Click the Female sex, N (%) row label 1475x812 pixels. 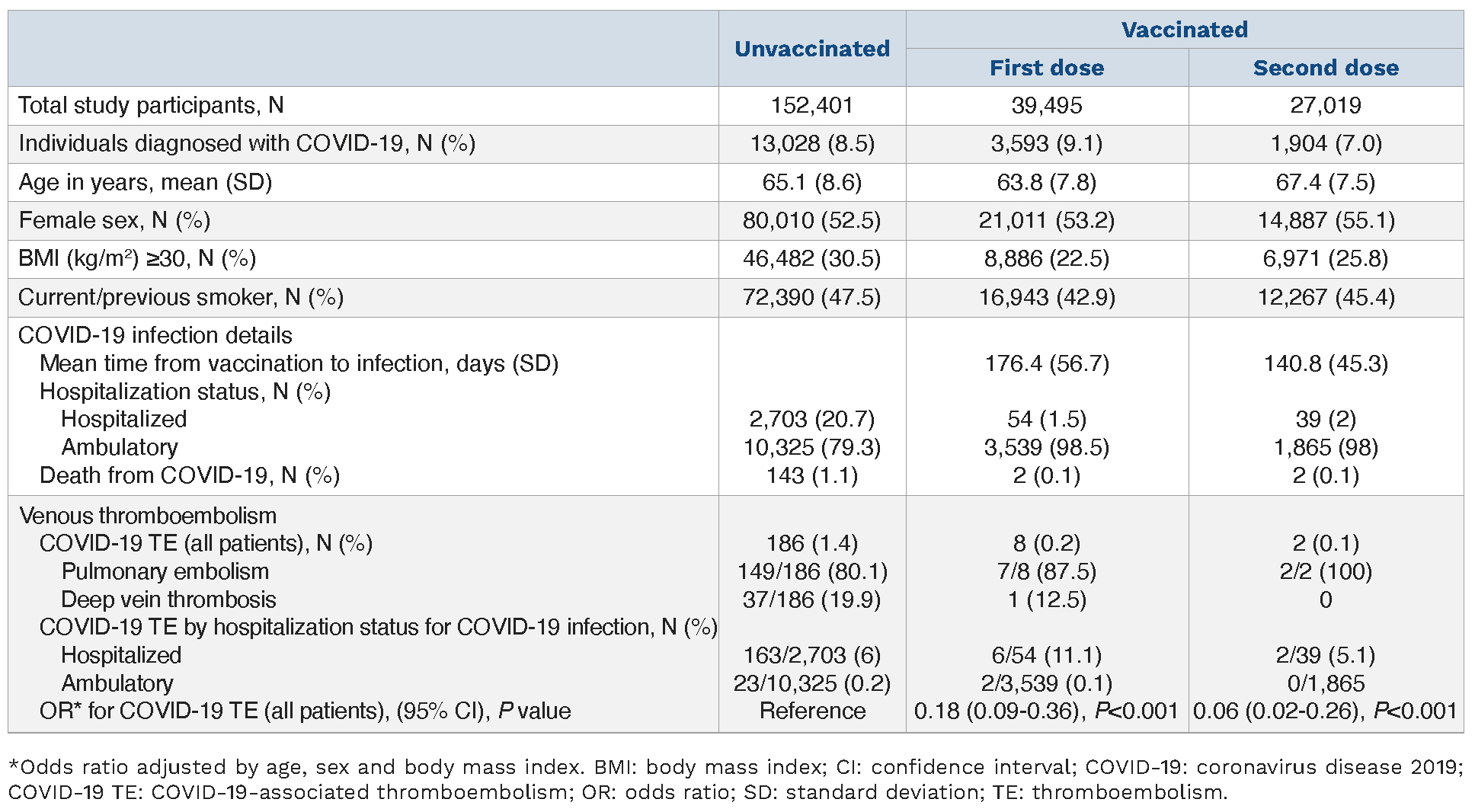(114, 220)
